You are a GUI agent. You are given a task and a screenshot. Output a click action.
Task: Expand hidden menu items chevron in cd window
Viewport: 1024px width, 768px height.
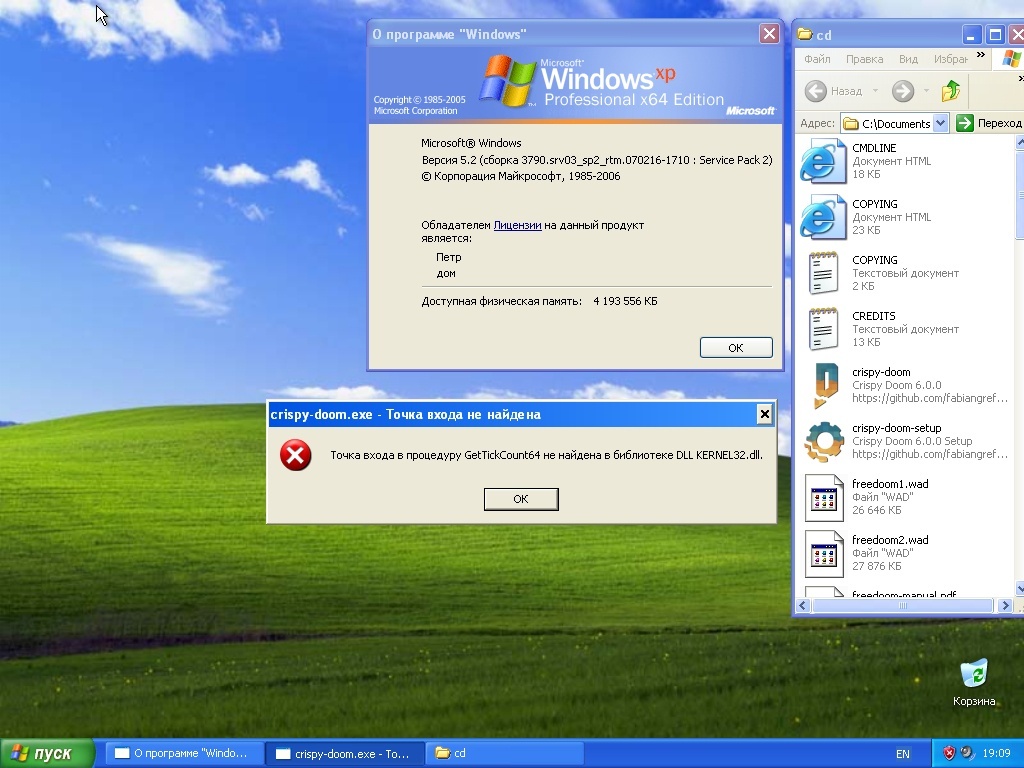pos(981,56)
